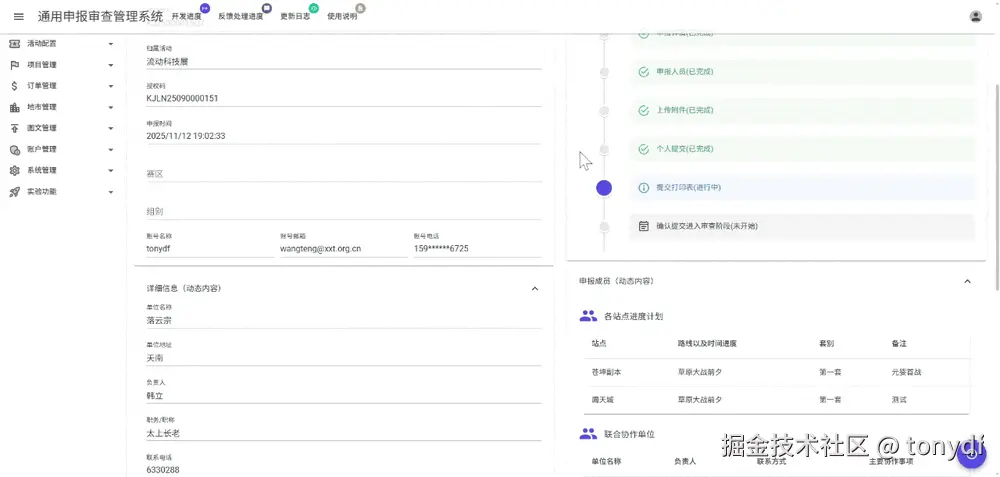Expand the 活动配置 sidebar dropdown arrow
The image size is (1000, 477).
[110, 44]
